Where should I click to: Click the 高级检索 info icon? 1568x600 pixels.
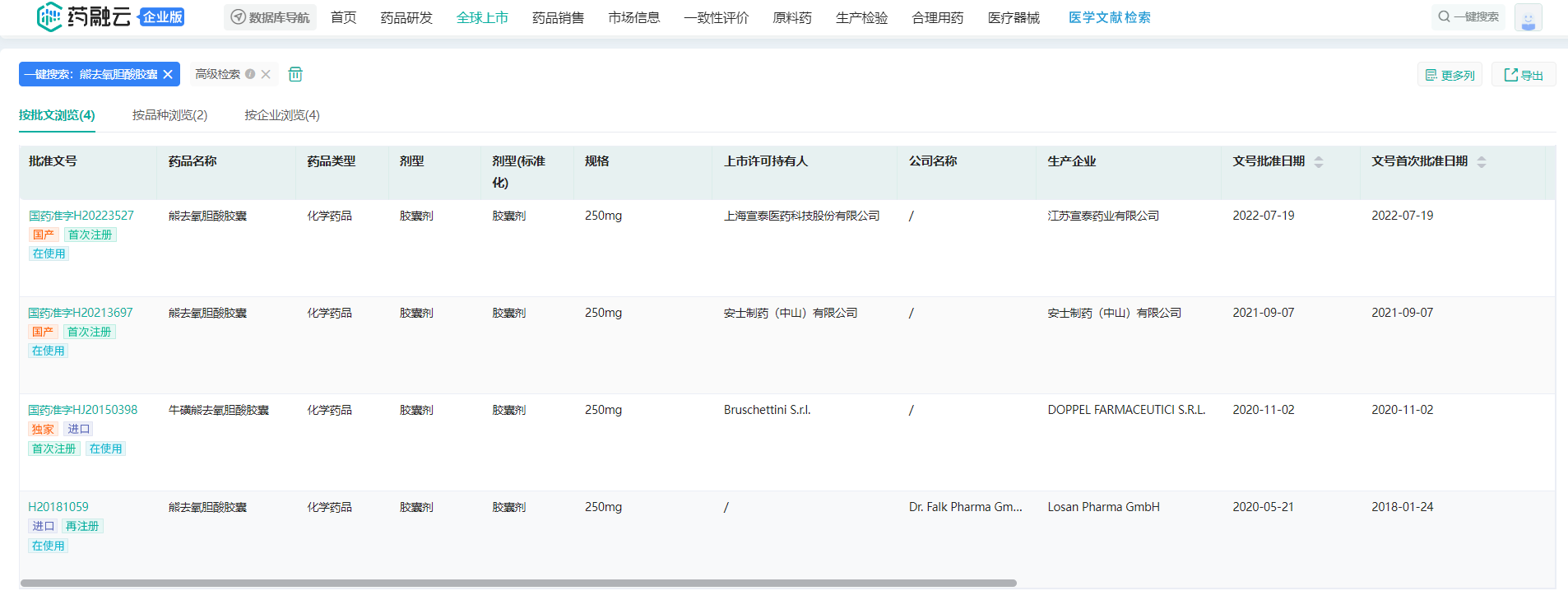point(250,74)
